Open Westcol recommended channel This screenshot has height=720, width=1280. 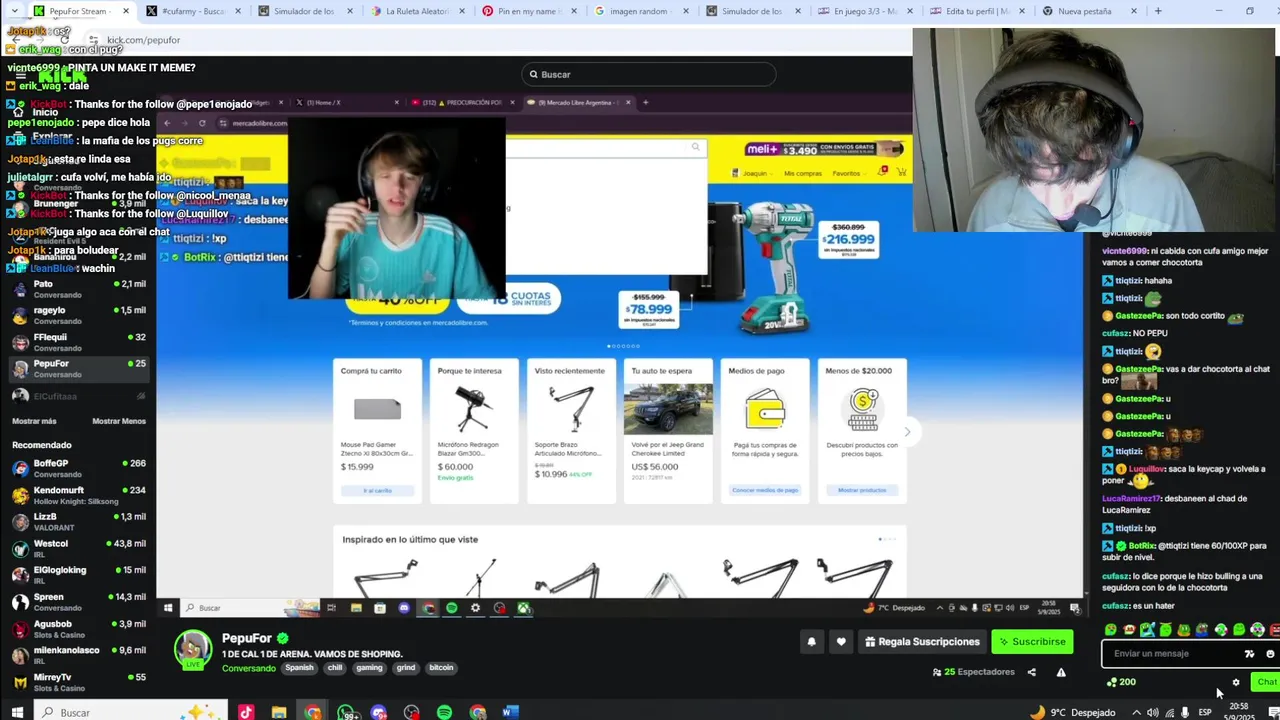tap(78, 548)
